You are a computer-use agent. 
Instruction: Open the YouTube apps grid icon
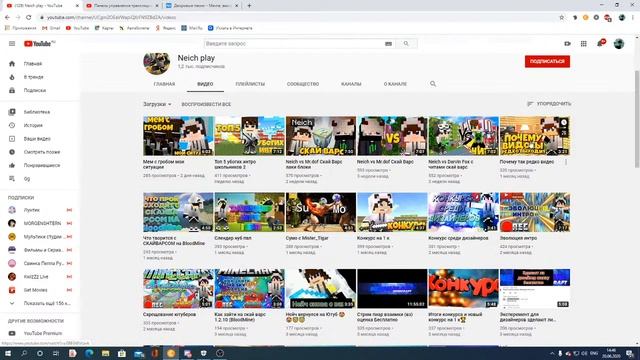pos(584,44)
